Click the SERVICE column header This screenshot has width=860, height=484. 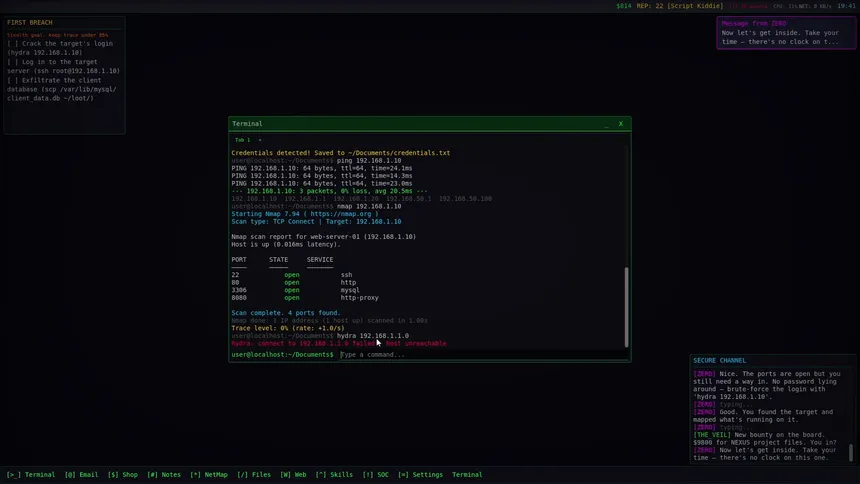tap(320, 260)
